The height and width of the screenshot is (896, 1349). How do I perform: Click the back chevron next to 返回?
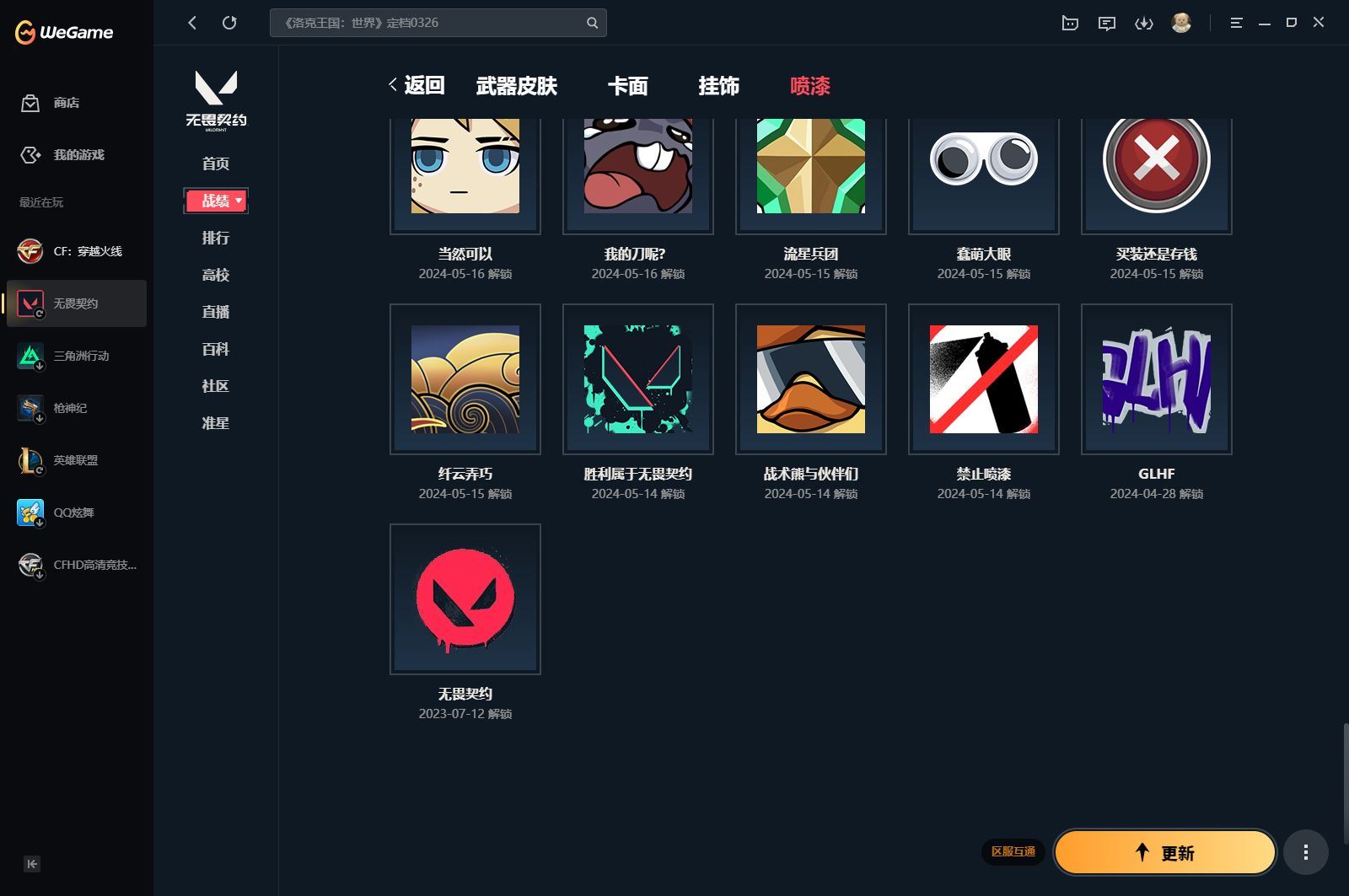pos(392,84)
